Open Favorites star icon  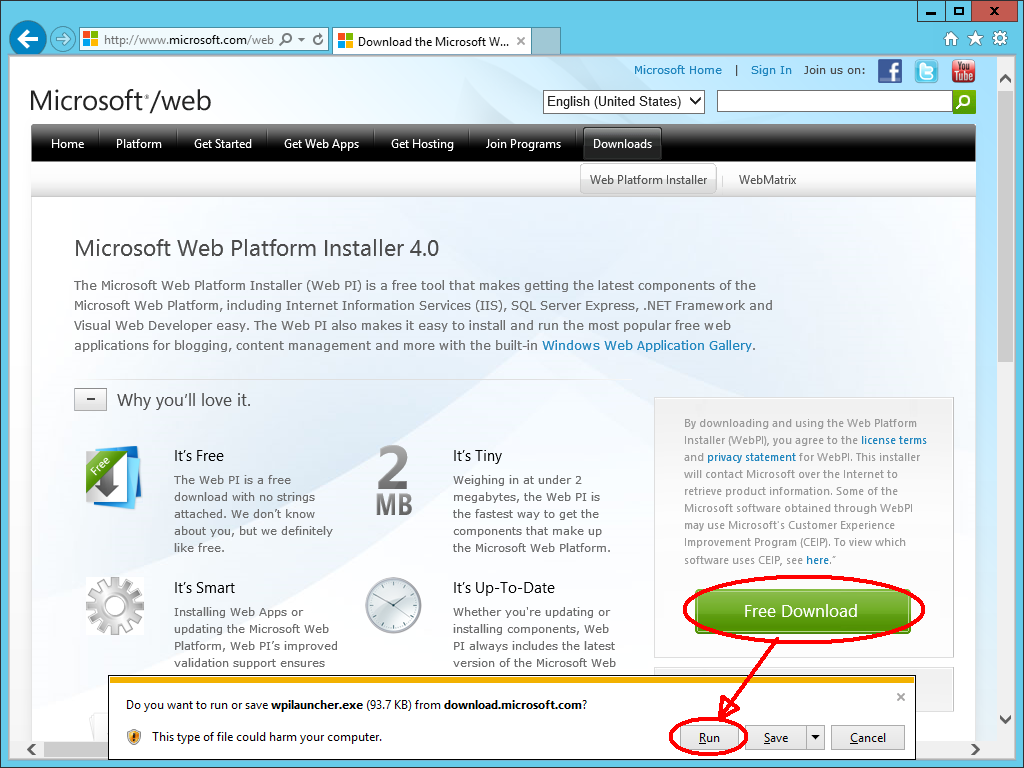975,39
